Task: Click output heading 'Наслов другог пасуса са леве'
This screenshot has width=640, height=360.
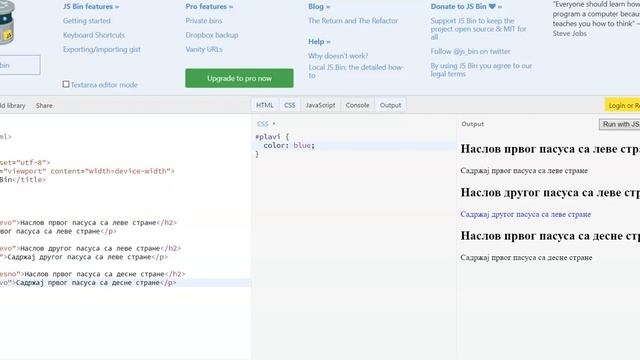Action: [x=550, y=192]
